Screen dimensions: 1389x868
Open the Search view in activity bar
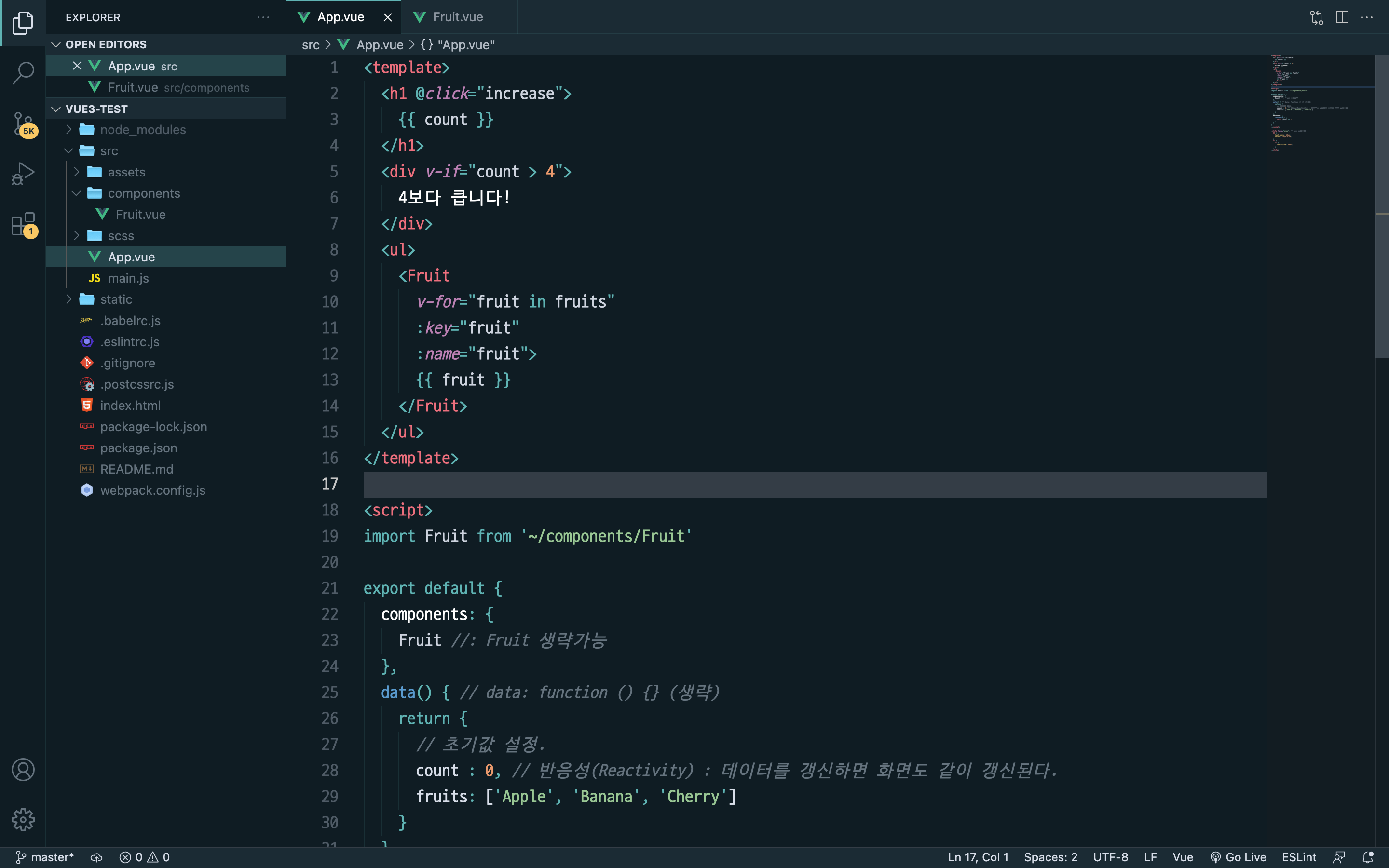click(23, 73)
